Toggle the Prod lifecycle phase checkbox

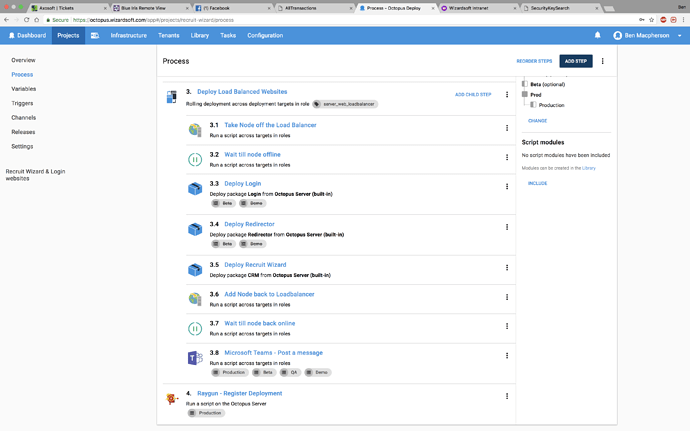coord(525,94)
